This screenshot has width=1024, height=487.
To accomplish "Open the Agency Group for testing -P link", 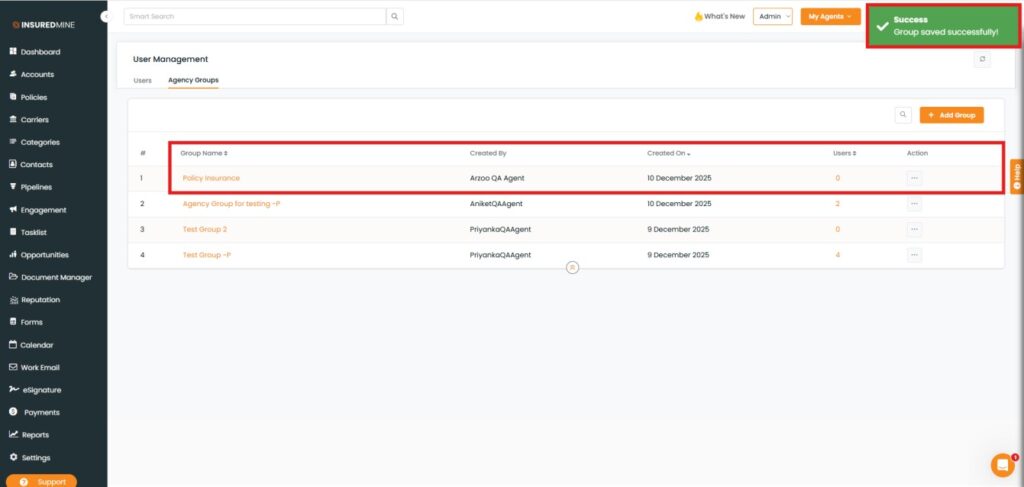I will click(231, 203).
